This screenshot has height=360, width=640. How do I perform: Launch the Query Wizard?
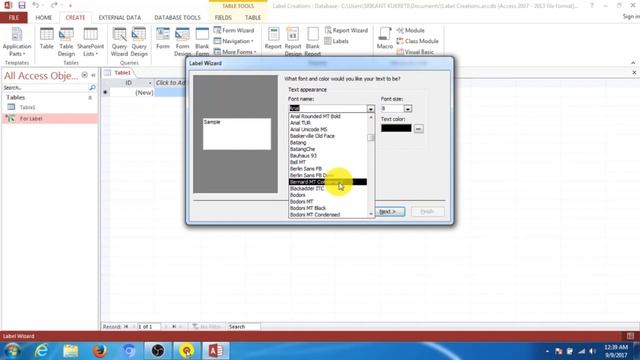[x=119, y=42]
